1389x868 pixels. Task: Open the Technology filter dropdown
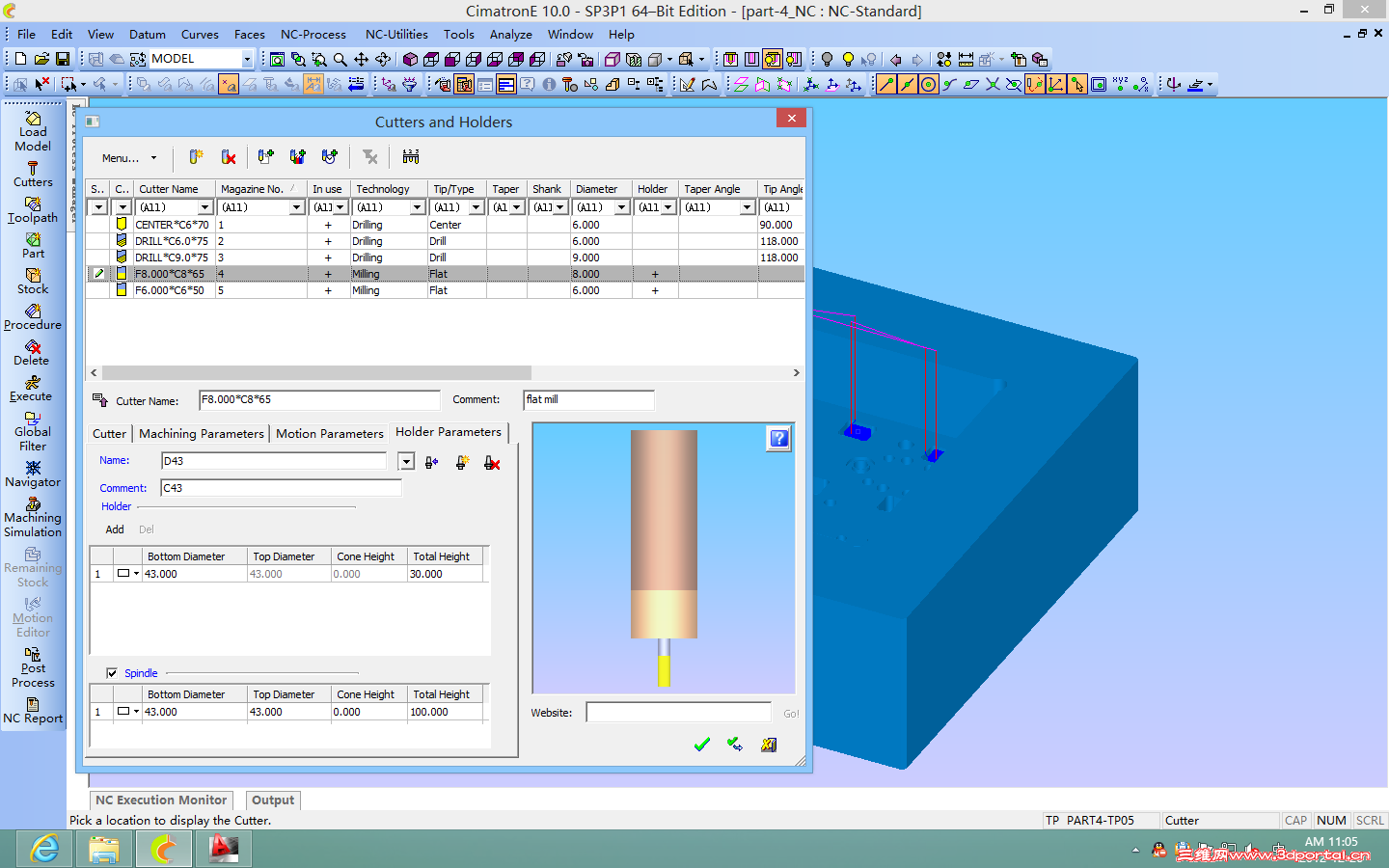click(417, 207)
